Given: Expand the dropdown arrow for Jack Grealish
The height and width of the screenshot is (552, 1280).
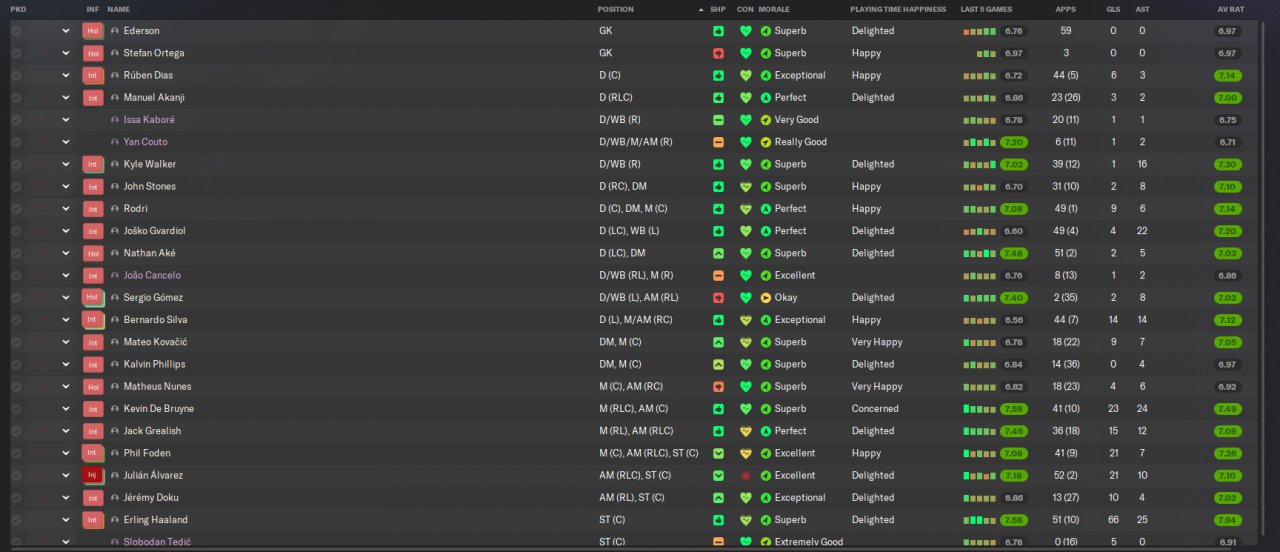Looking at the screenshot, I should (66, 431).
